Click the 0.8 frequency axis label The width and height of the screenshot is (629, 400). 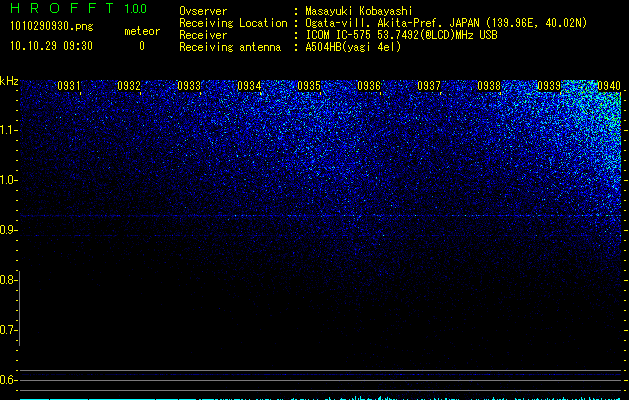click(x=7, y=280)
